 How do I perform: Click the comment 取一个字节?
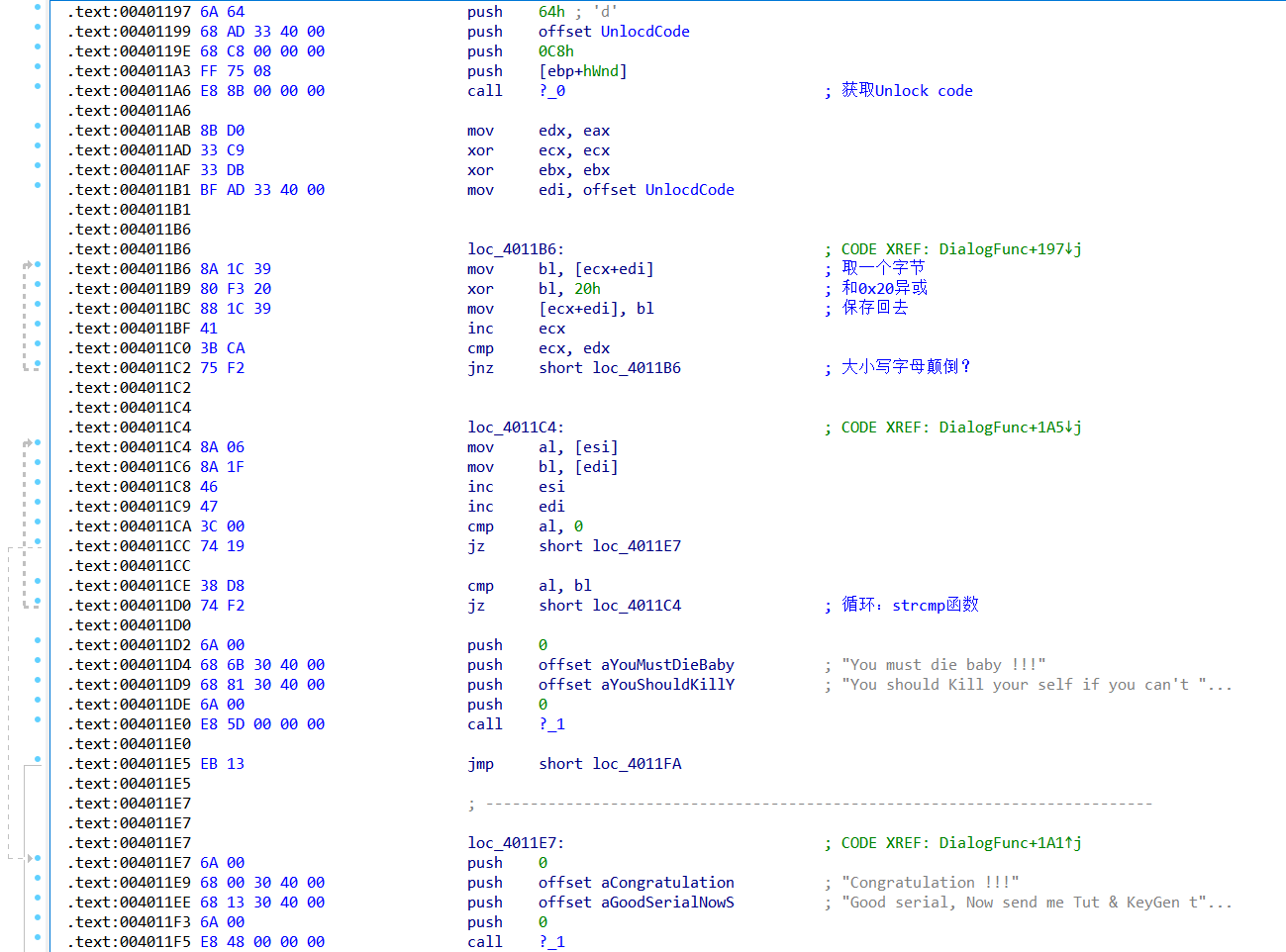[x=883, y=268]
